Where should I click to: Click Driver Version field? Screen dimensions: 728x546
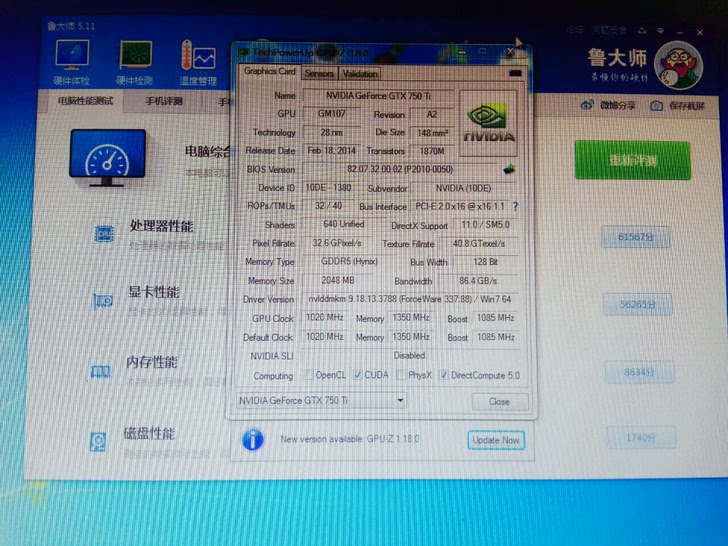click(410, 299)
